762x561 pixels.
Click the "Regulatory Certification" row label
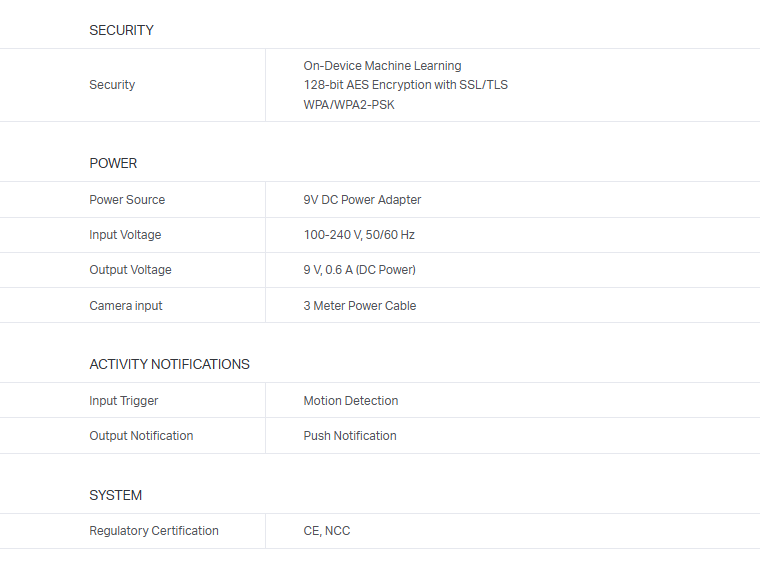154,531
